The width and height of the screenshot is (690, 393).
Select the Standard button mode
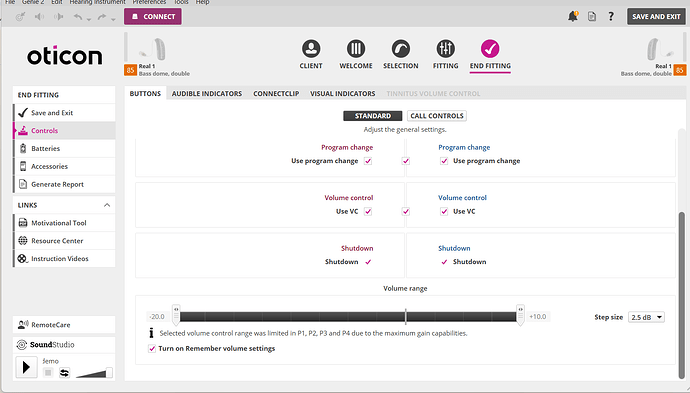(373, 116)
